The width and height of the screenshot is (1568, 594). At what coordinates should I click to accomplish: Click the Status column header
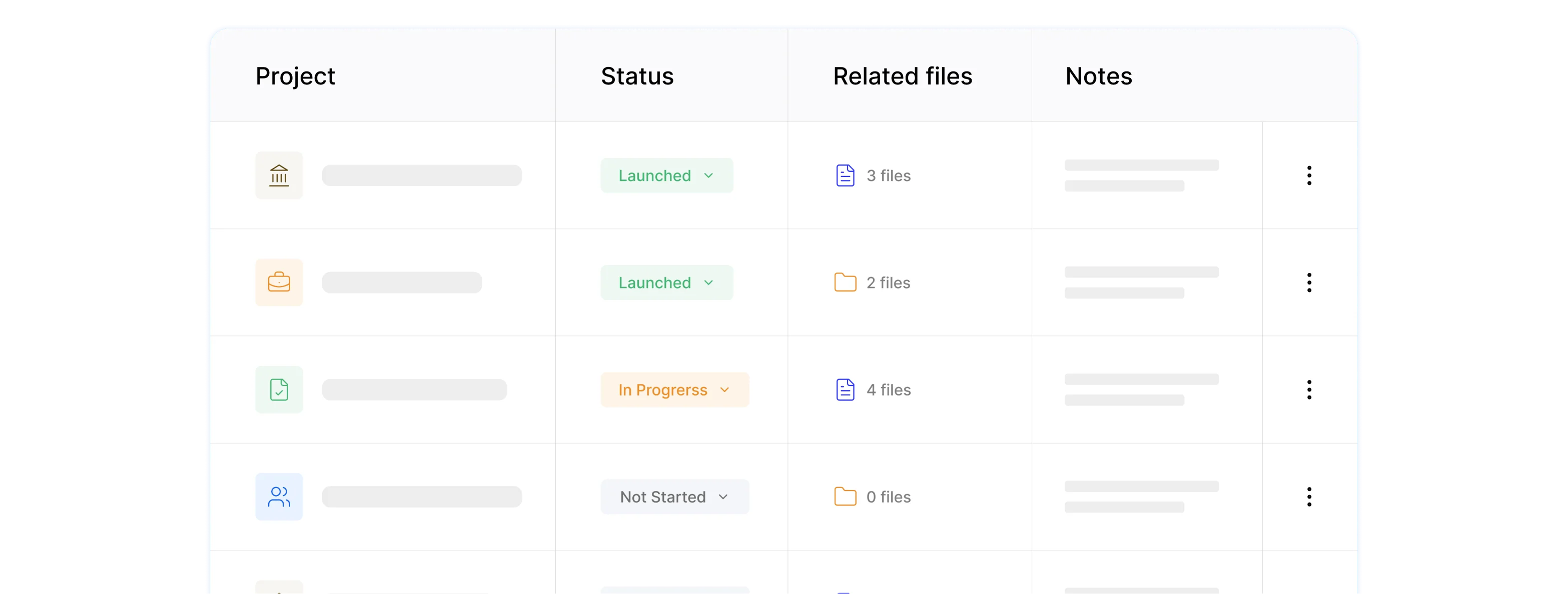click(637, 76)
